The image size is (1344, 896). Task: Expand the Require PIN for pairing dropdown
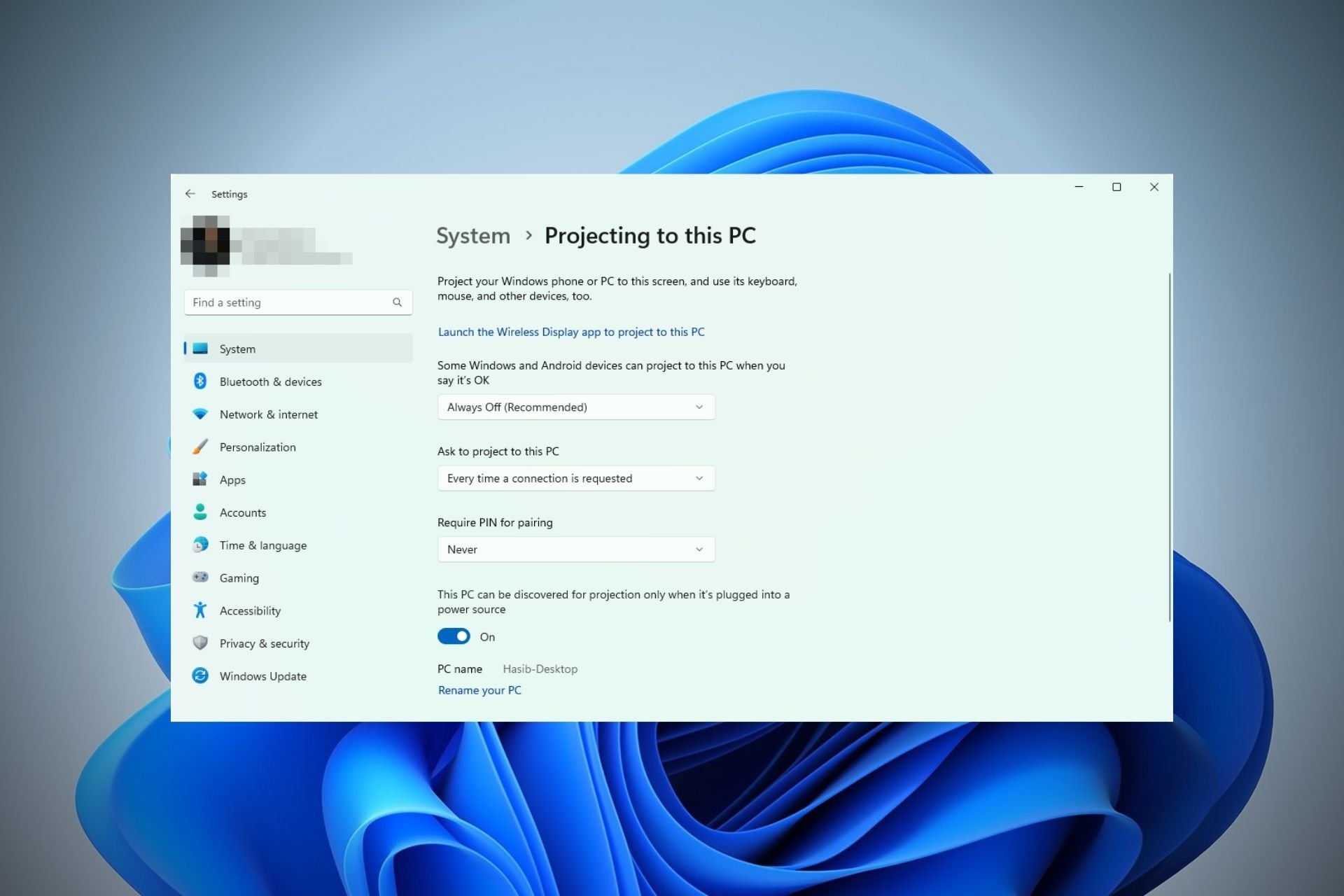click(575, 548)
